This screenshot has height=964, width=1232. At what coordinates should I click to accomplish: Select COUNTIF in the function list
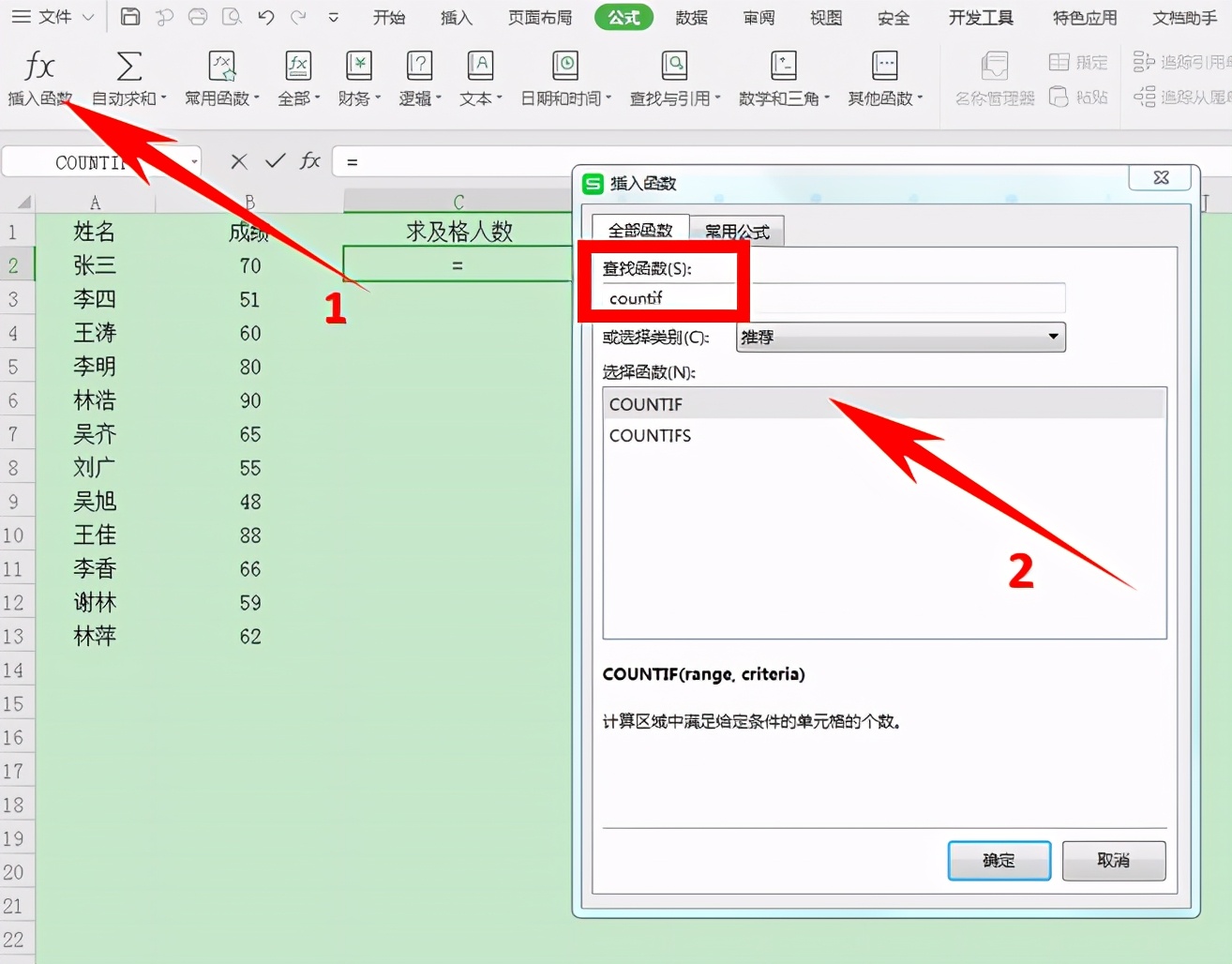[884, 404]
